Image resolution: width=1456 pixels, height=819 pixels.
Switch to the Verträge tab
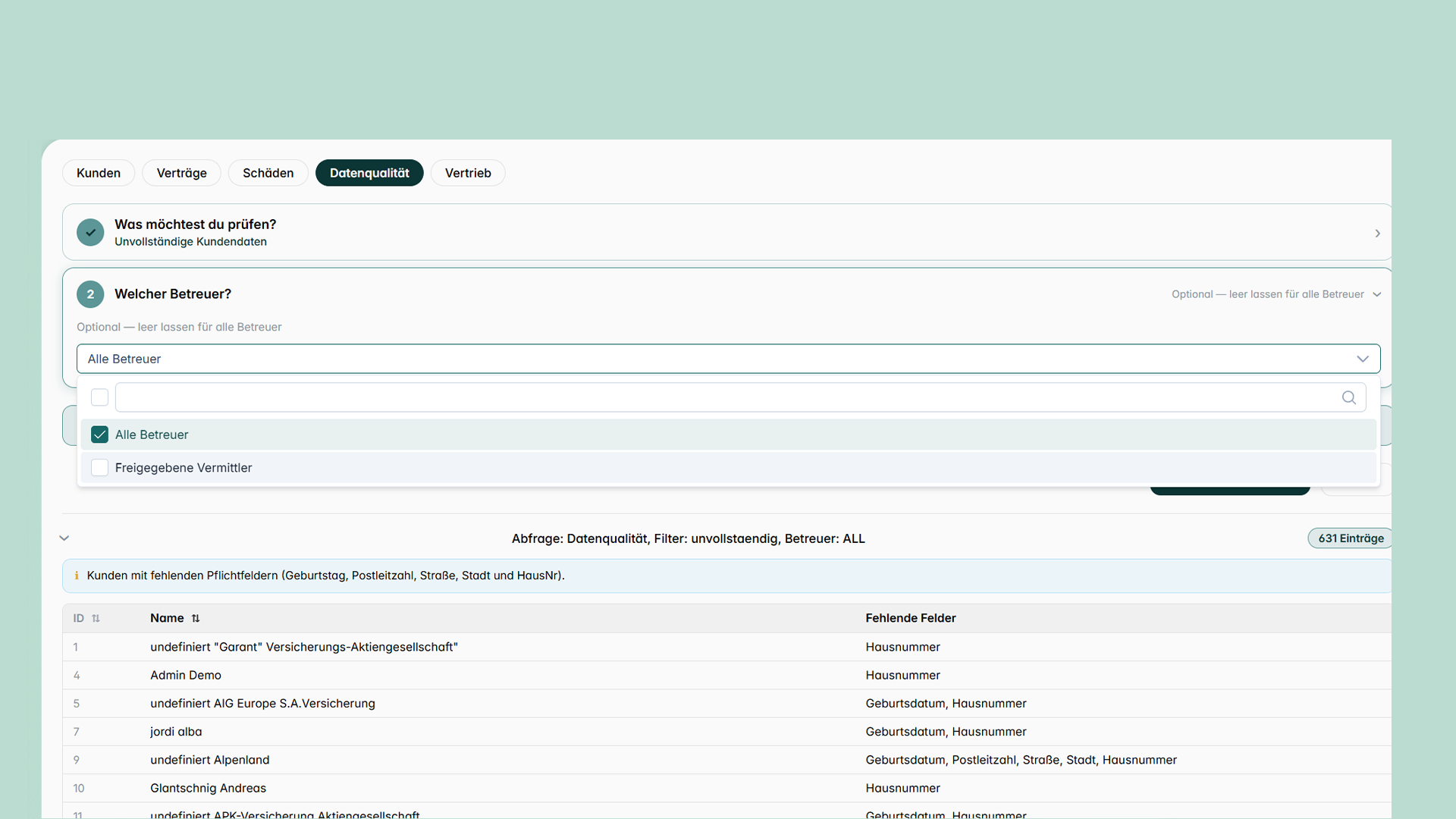pos(181,173)
